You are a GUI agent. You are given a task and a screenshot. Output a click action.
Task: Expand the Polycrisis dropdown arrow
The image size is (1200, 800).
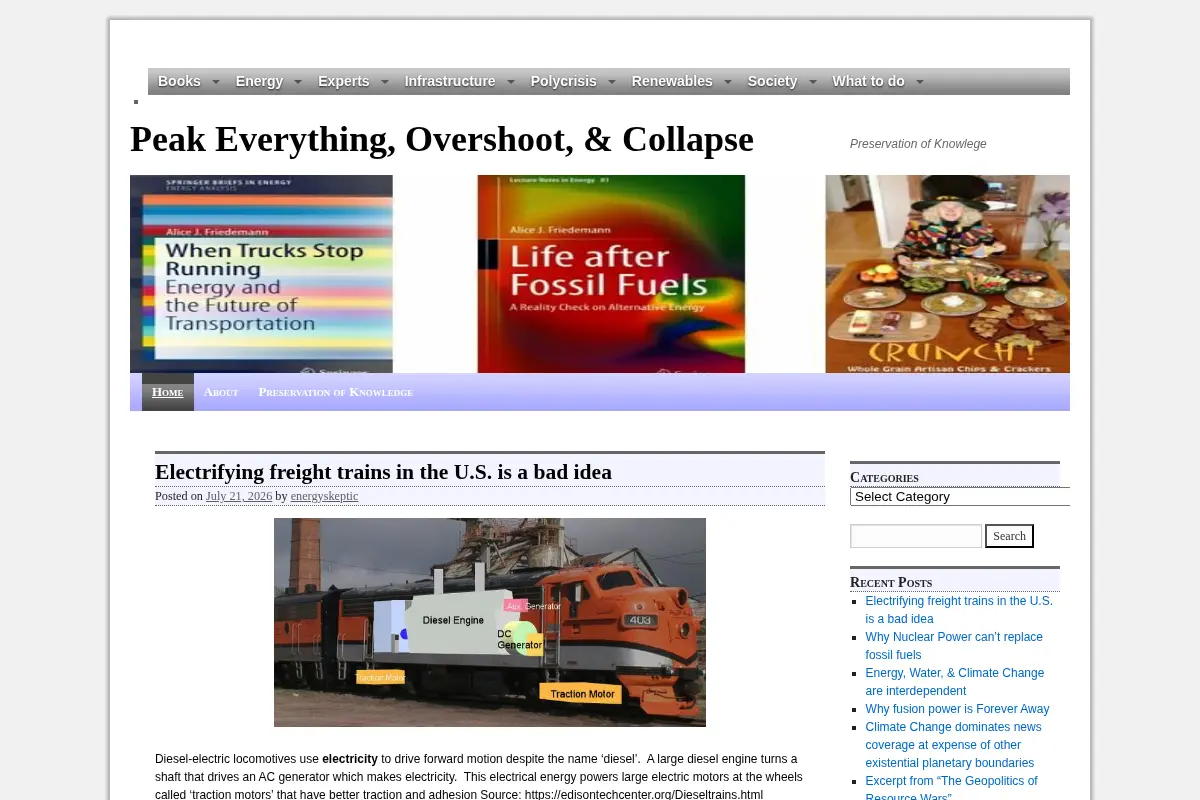[x=611, y=82]
